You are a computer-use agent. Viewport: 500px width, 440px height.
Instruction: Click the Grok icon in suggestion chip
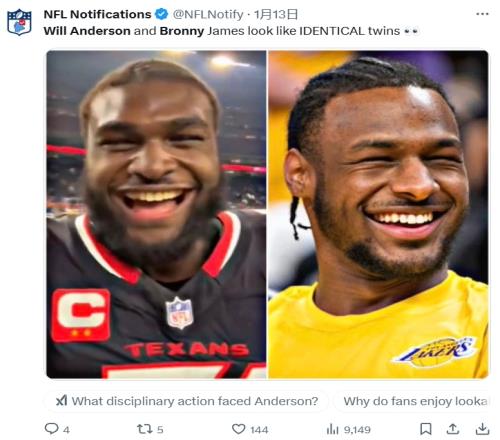[61, 401]
